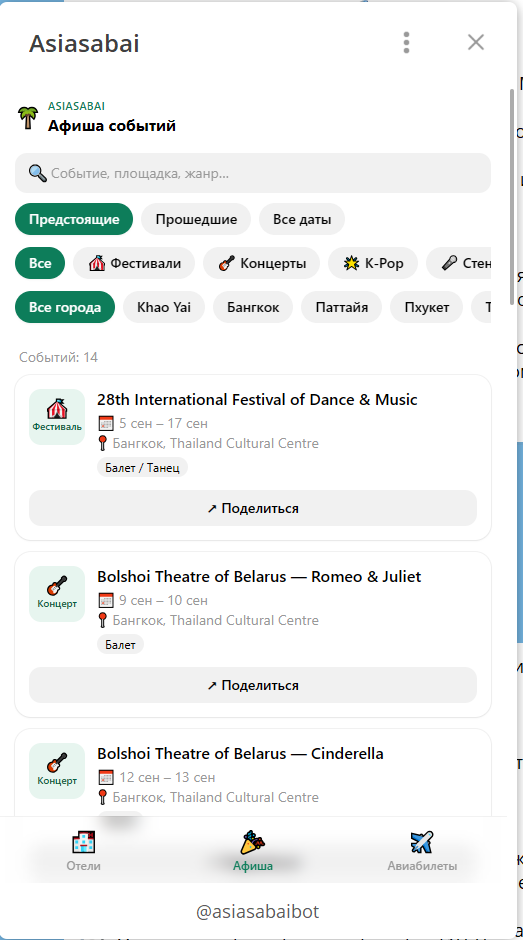Click the palm tree logo icon

click(27, 117)
